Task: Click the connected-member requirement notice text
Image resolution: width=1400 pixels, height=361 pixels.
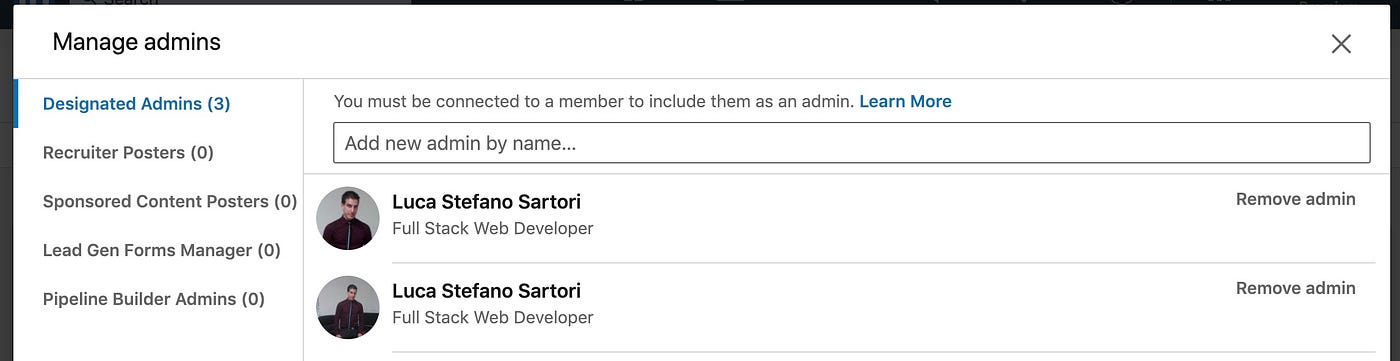Action: (594, 101)
